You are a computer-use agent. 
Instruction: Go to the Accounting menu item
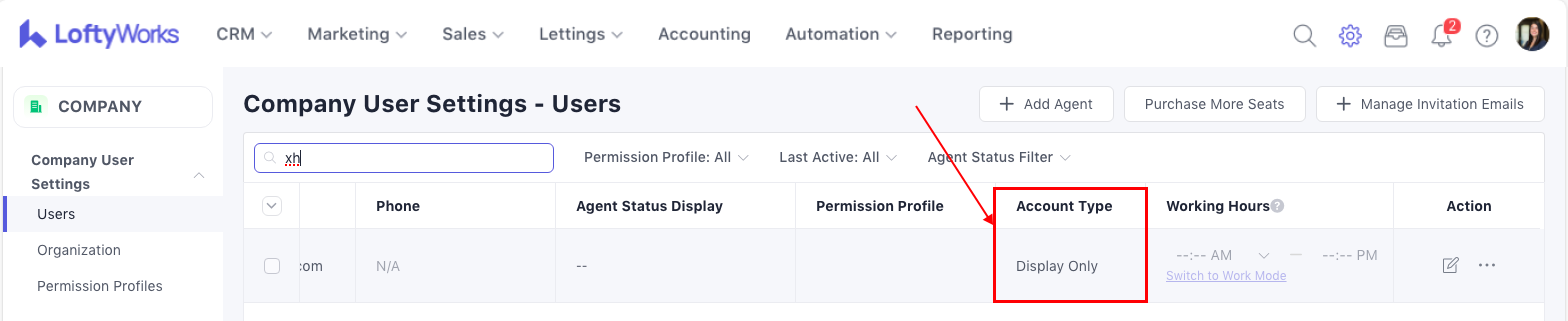[x=703, y=34]
